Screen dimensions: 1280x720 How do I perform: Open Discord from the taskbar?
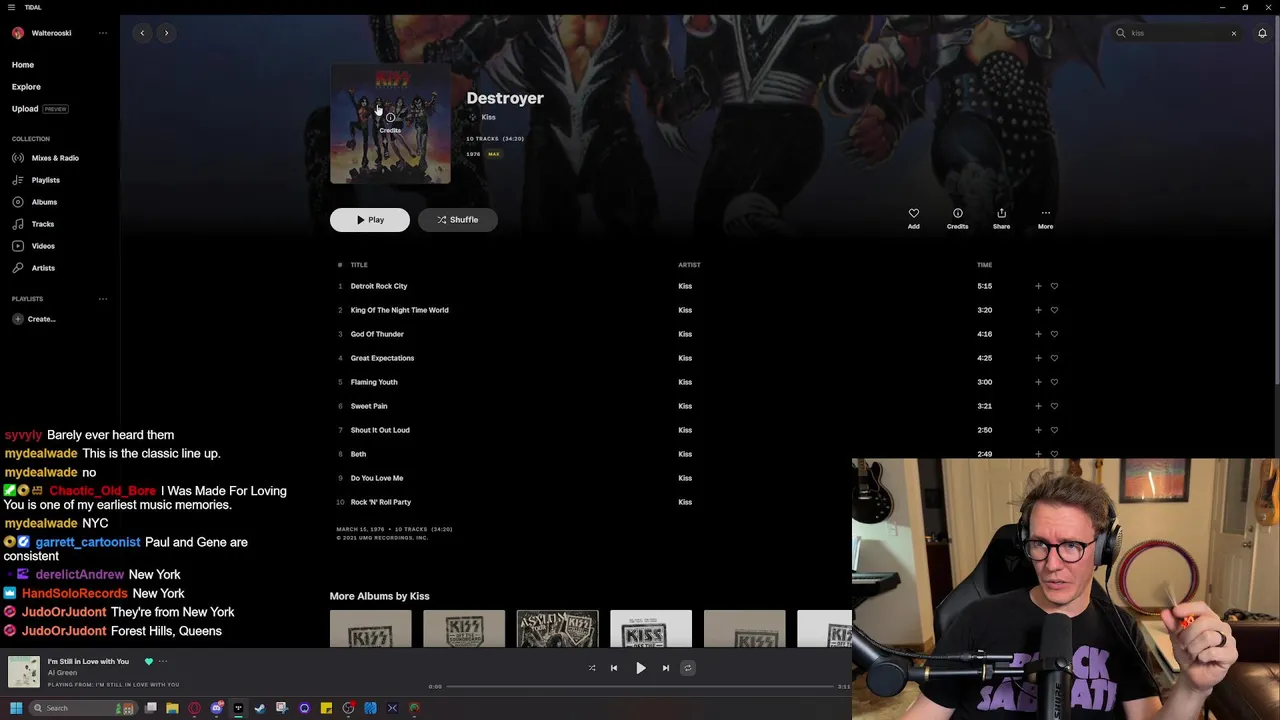(x=216, y=708)
